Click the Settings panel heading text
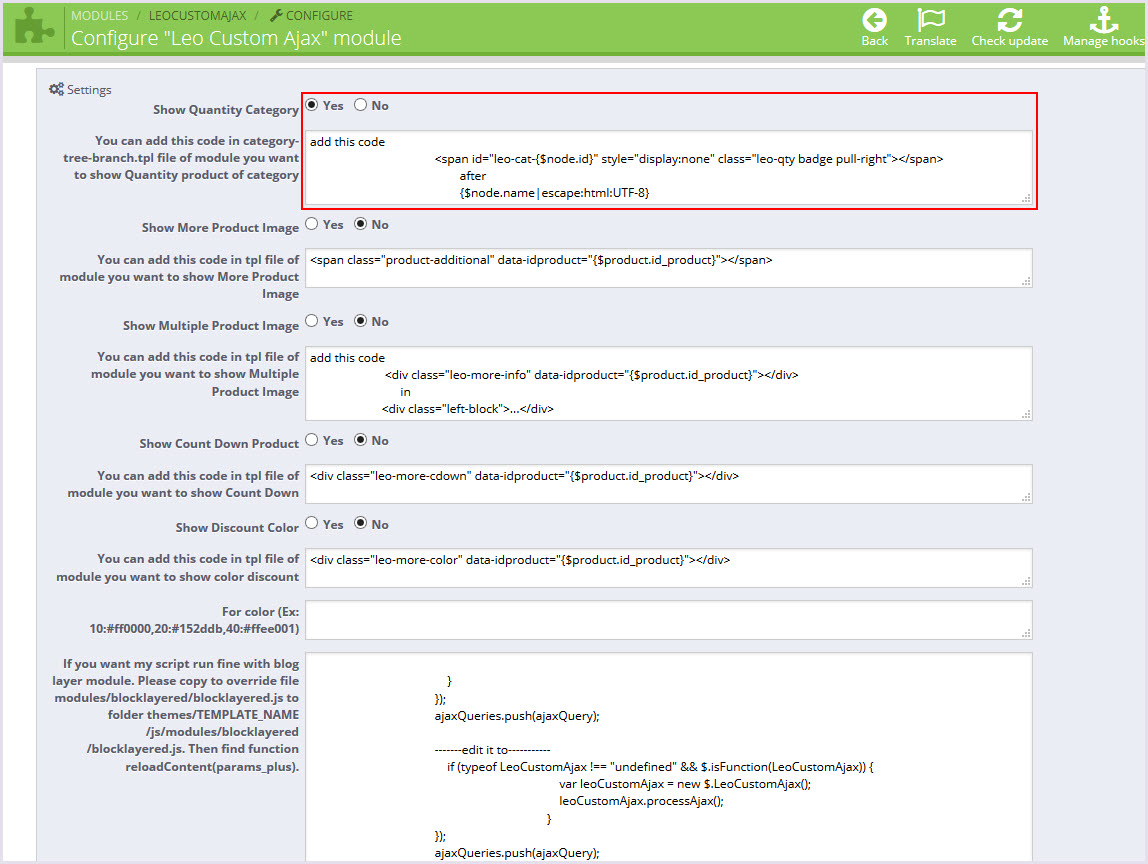The width and height of the screenshot is (1148, 864). pyautogui.click(x=89, y=89)
